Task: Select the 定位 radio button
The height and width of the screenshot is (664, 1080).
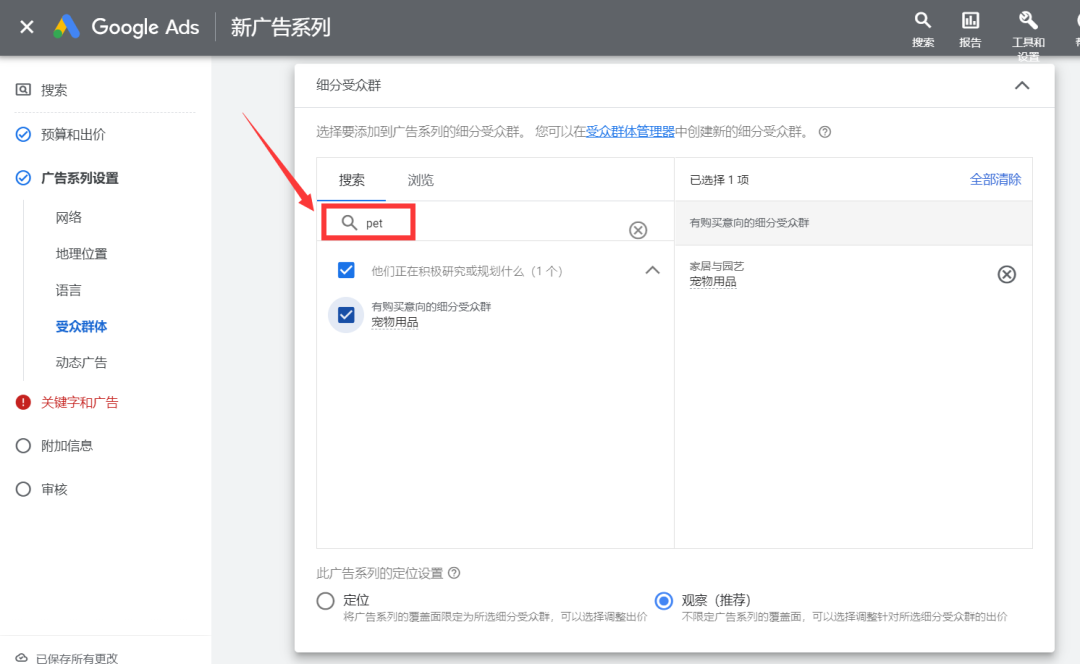Action: (x=326, y=600)
